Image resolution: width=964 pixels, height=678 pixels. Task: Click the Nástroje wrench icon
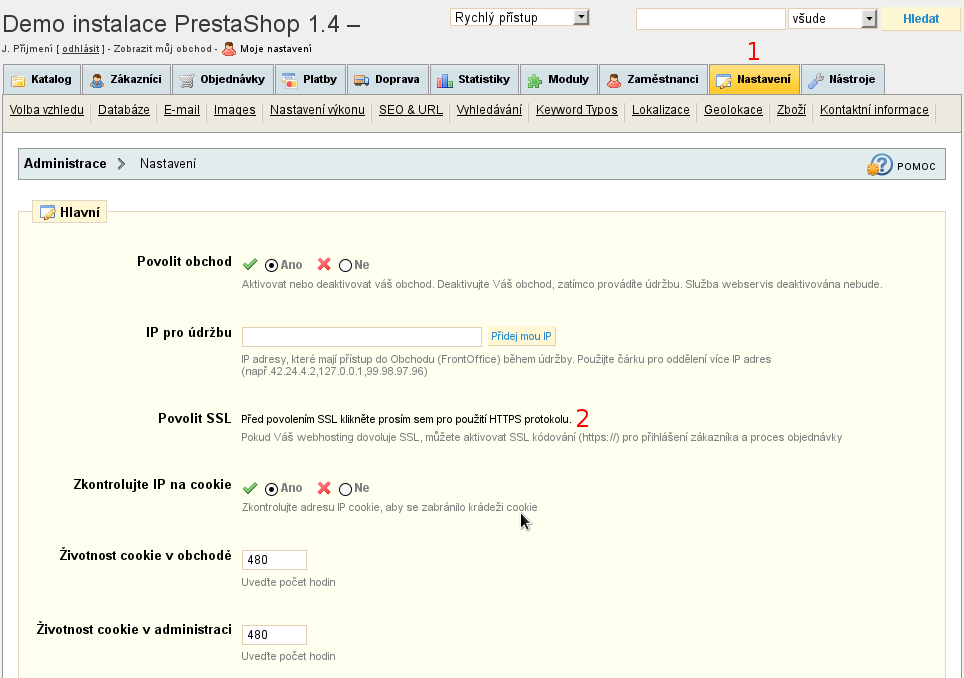pos(816,80)
